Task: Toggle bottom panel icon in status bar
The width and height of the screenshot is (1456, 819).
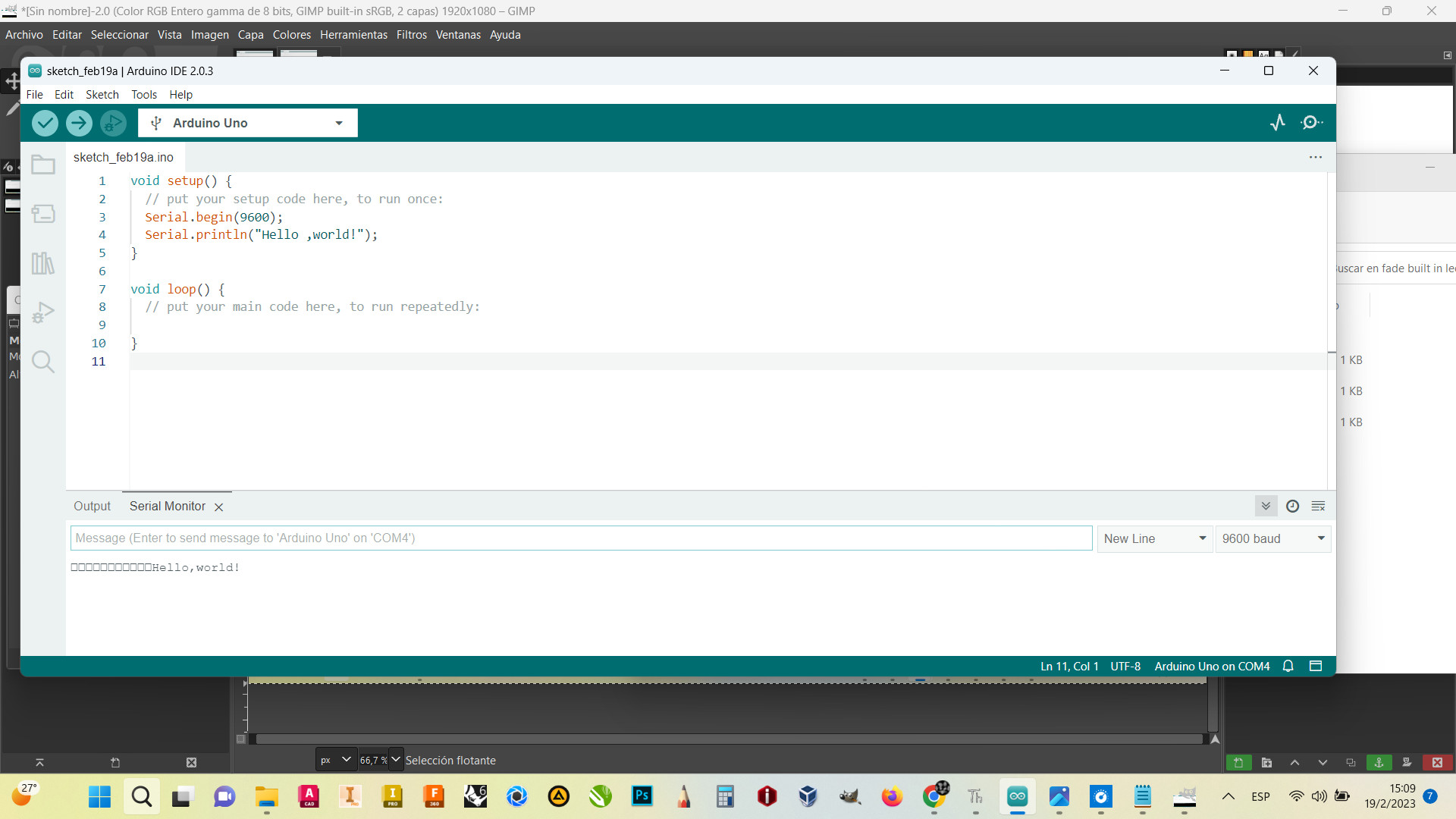Action: (x=1316, y=666)
